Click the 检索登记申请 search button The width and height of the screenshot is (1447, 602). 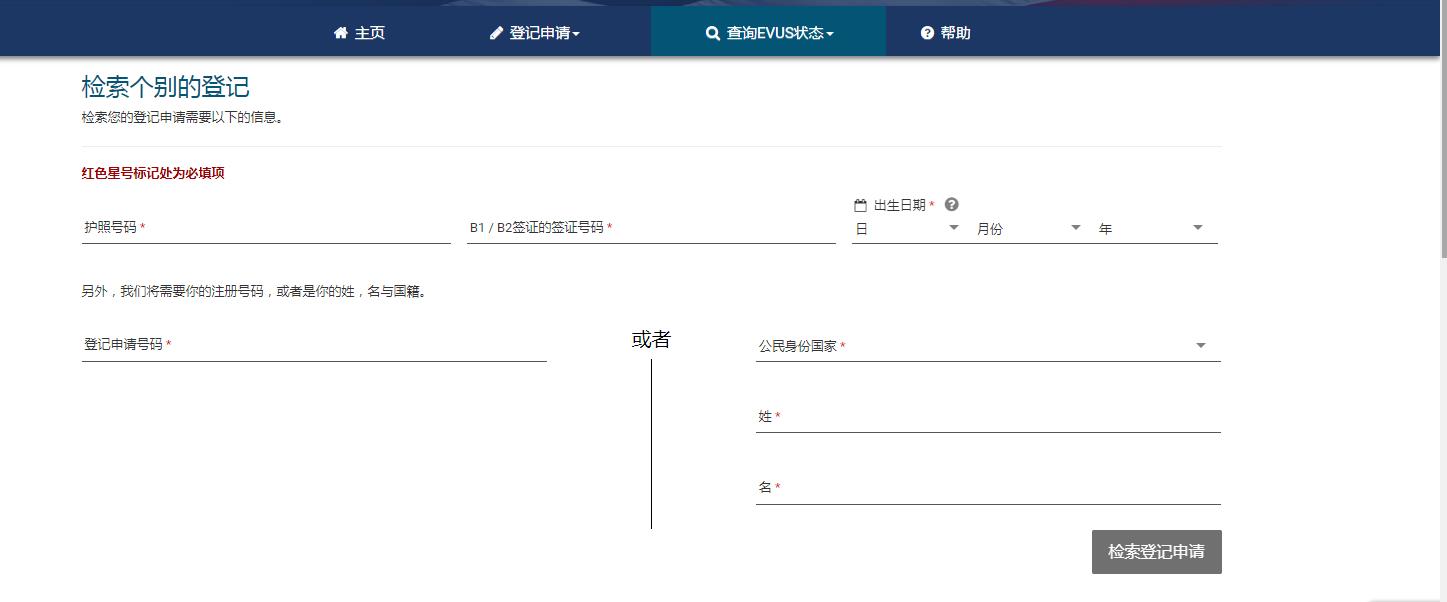[1156, 551]
